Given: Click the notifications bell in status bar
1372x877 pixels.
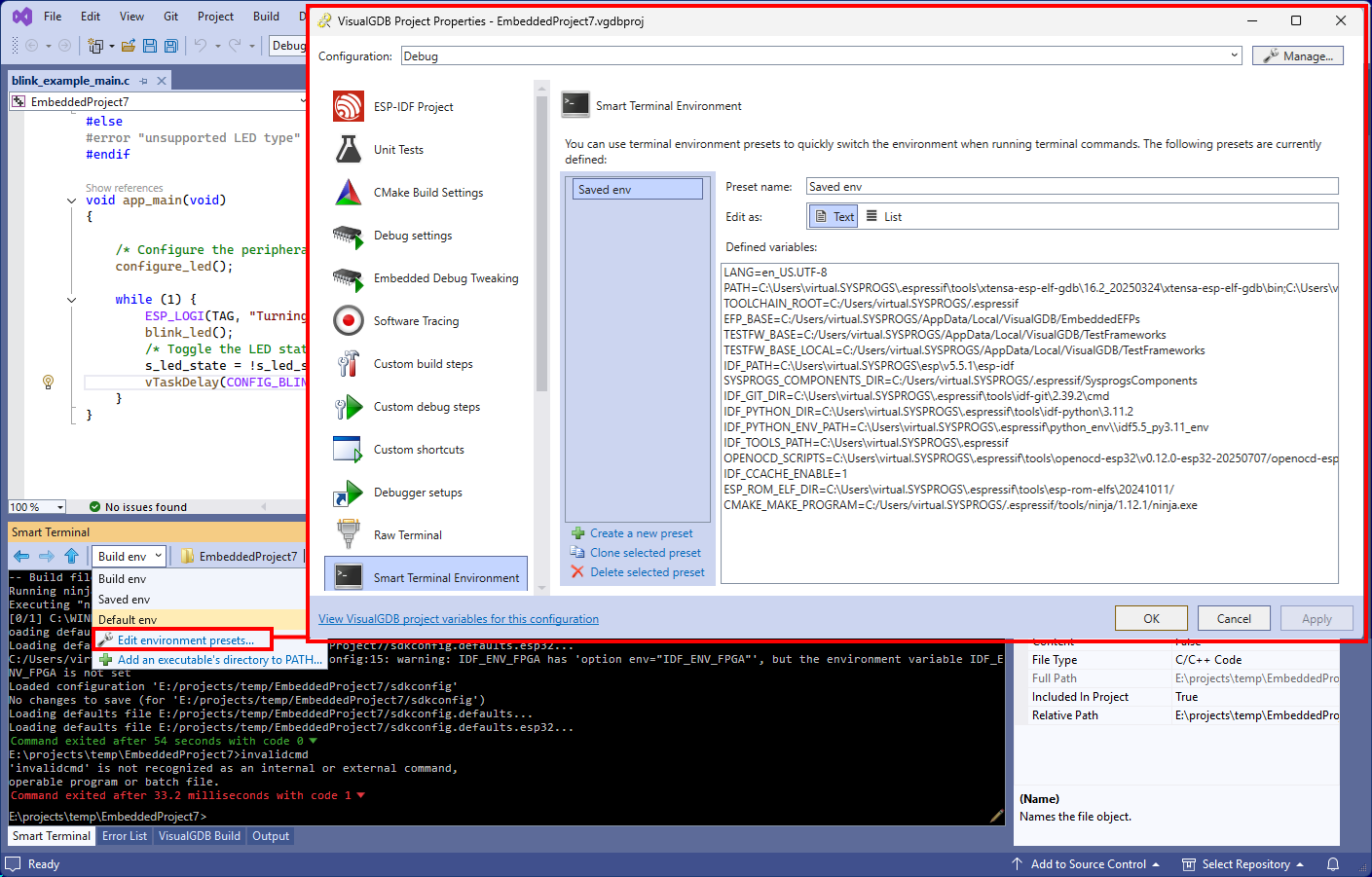Looking at the screenshot, I should [1333, 864].
